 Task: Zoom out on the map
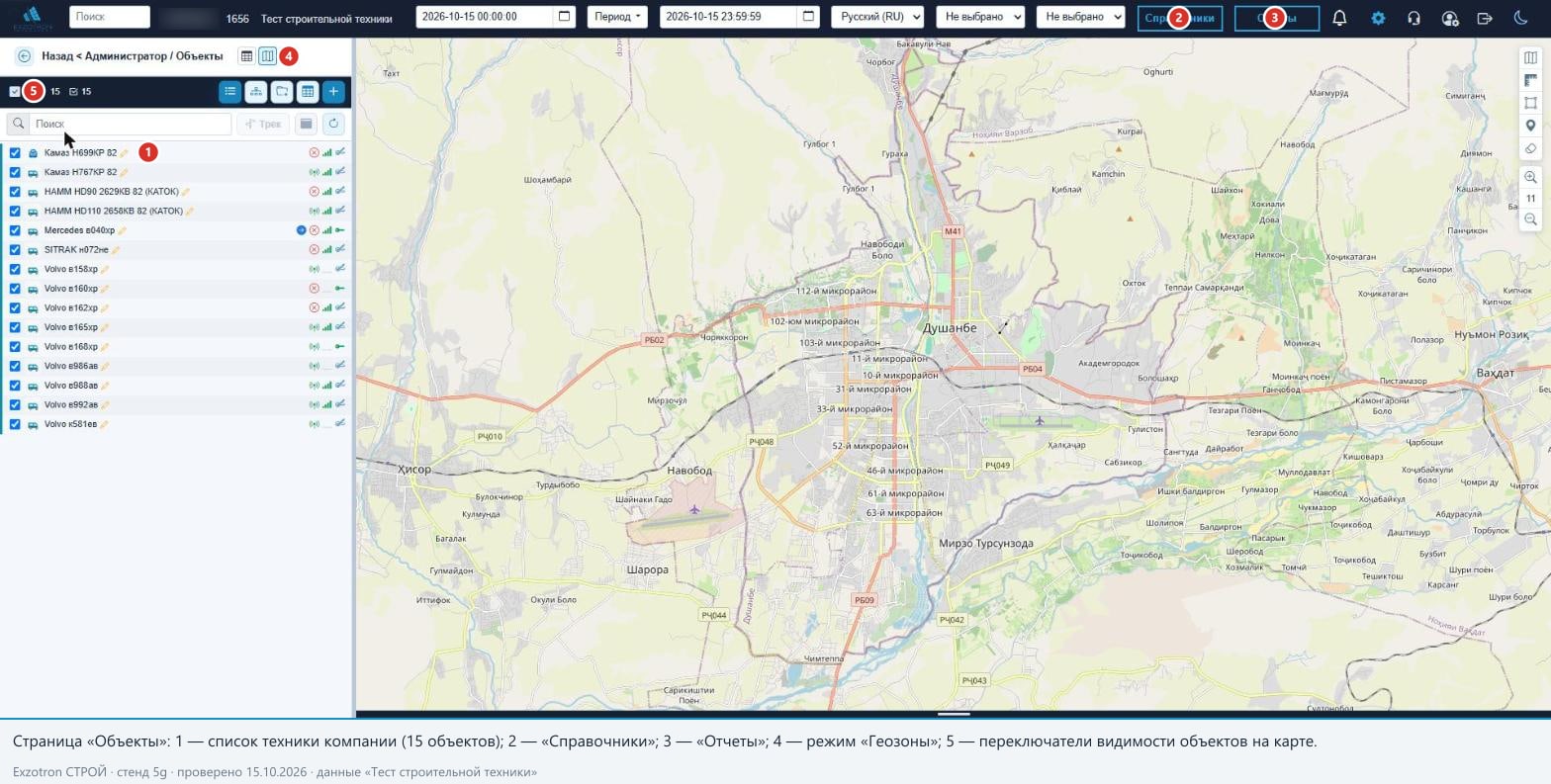1530,219
